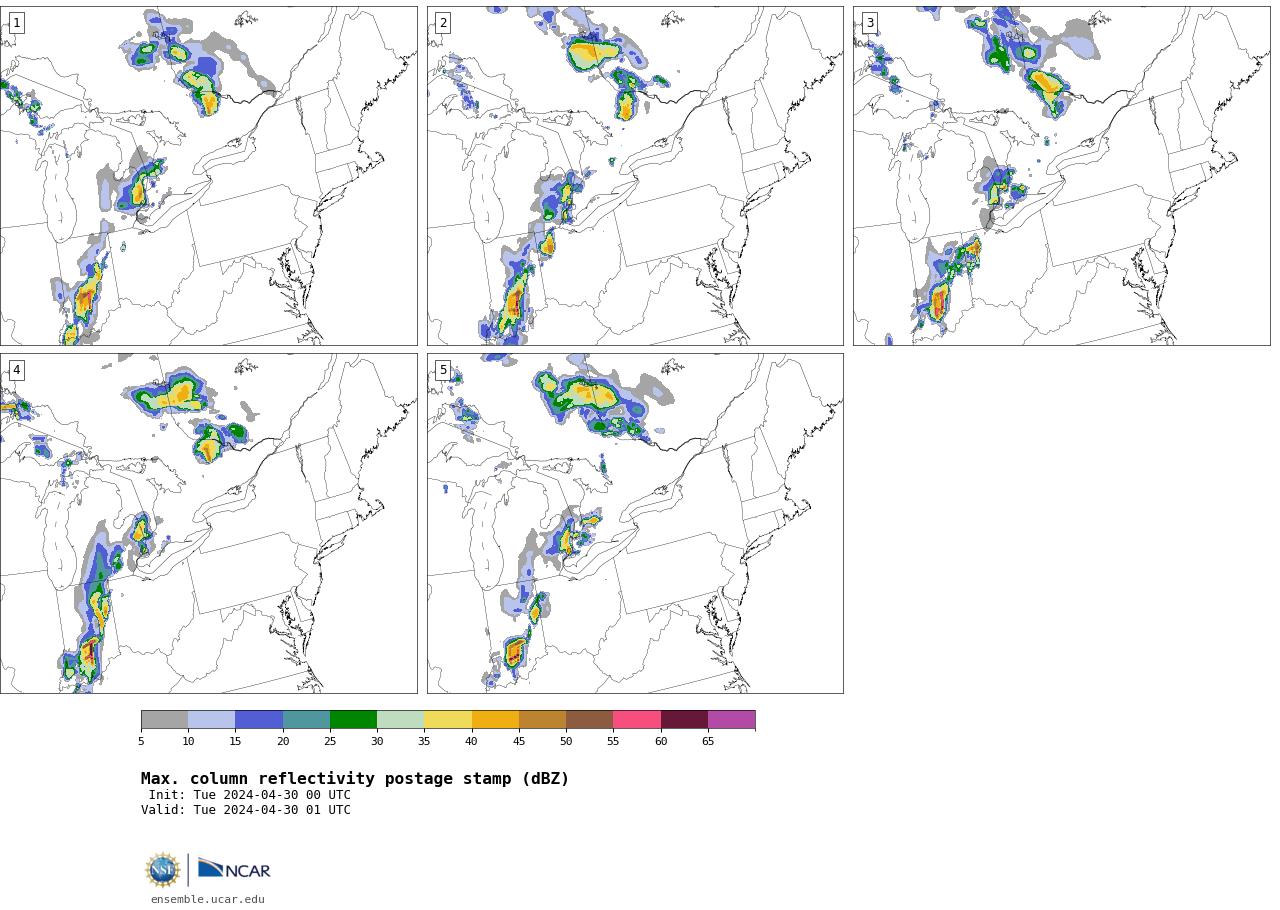
Task: Open ensemble member 3 reflectivity map
Action: (x=1062, y=176)
